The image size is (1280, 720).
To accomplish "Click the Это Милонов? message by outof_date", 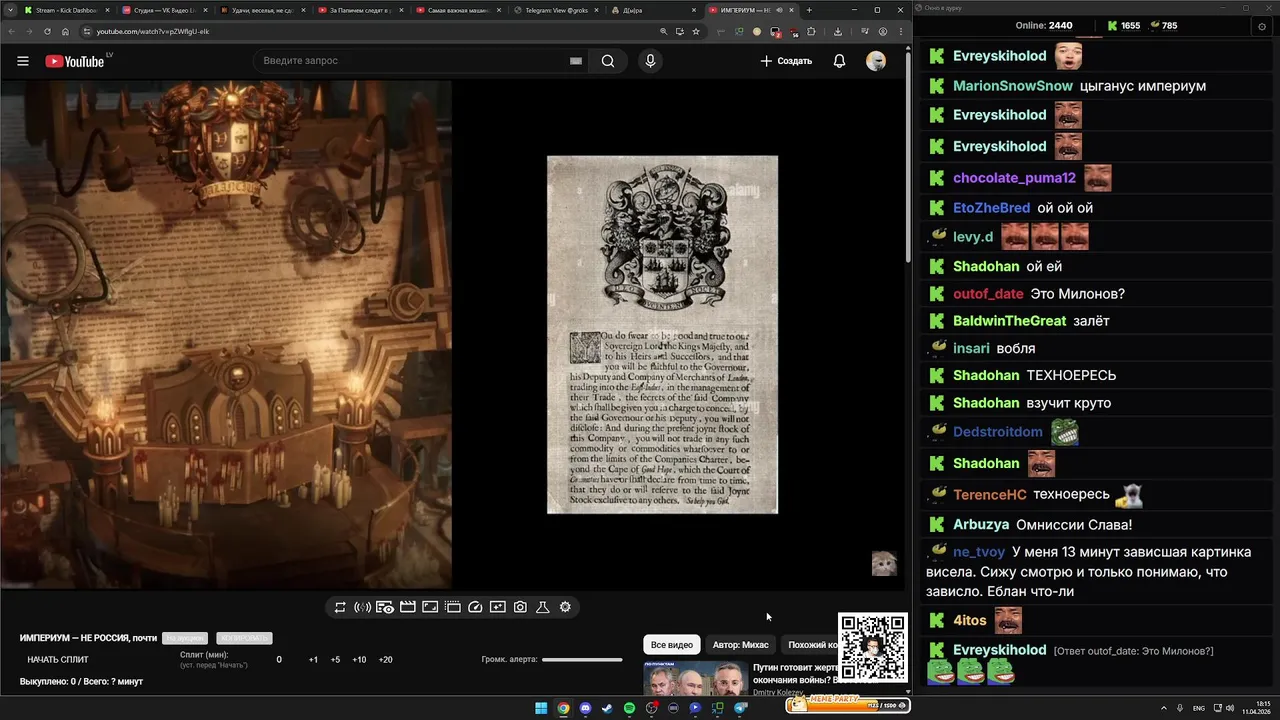I will [x=1078, y=294].
